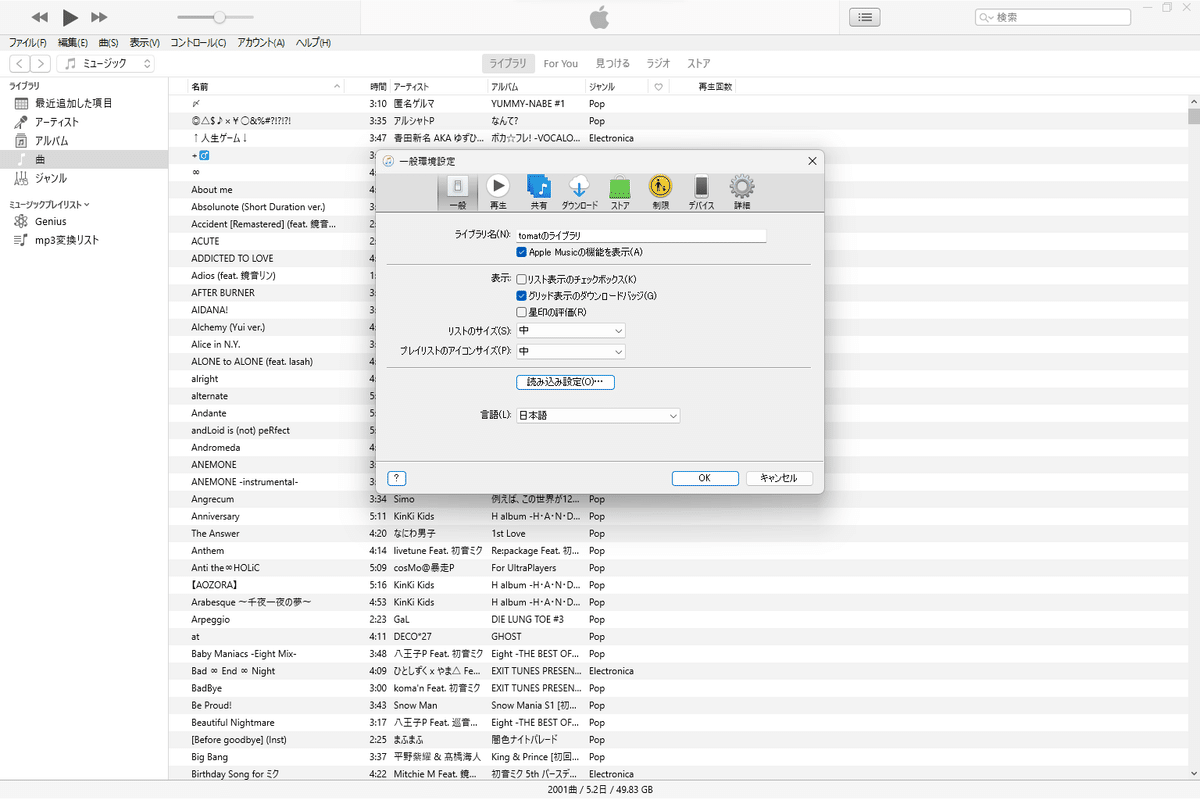
Task: Click the Apple logo in the top display
Action: [x=599, y=17]
